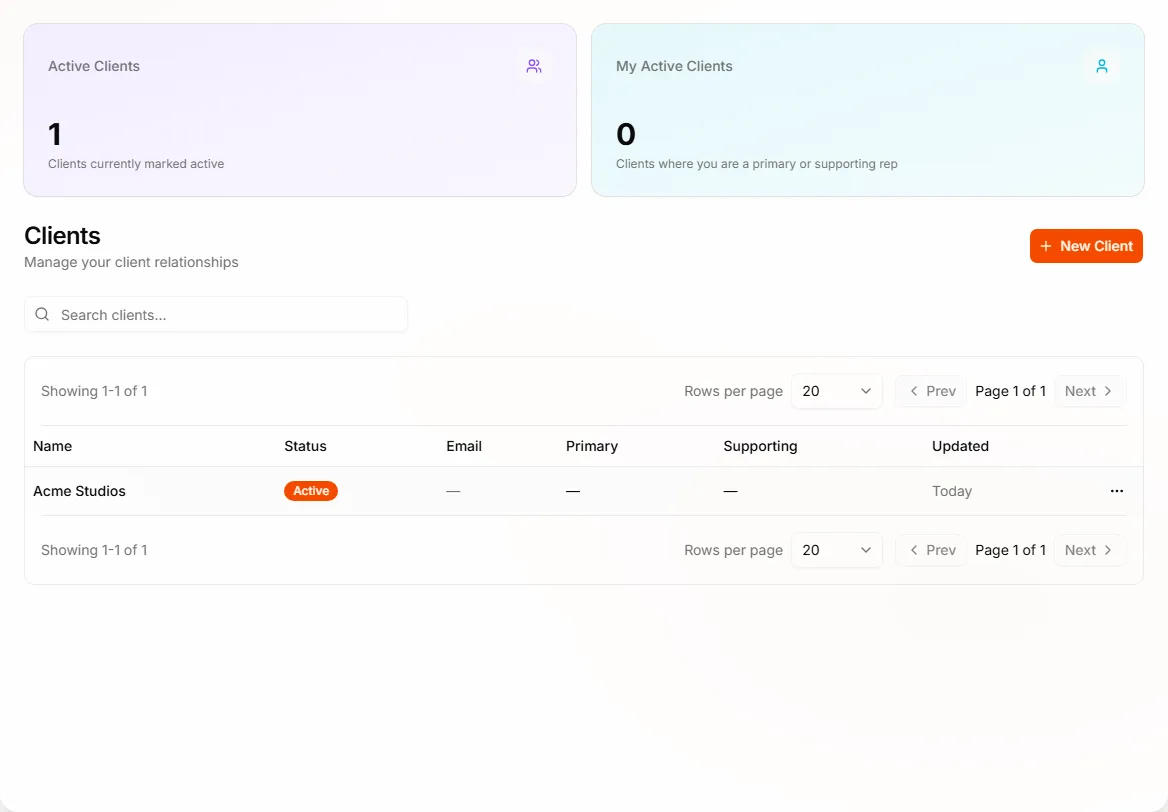Click the Status column header
The image size is (1168, 812).
point(305,446)
